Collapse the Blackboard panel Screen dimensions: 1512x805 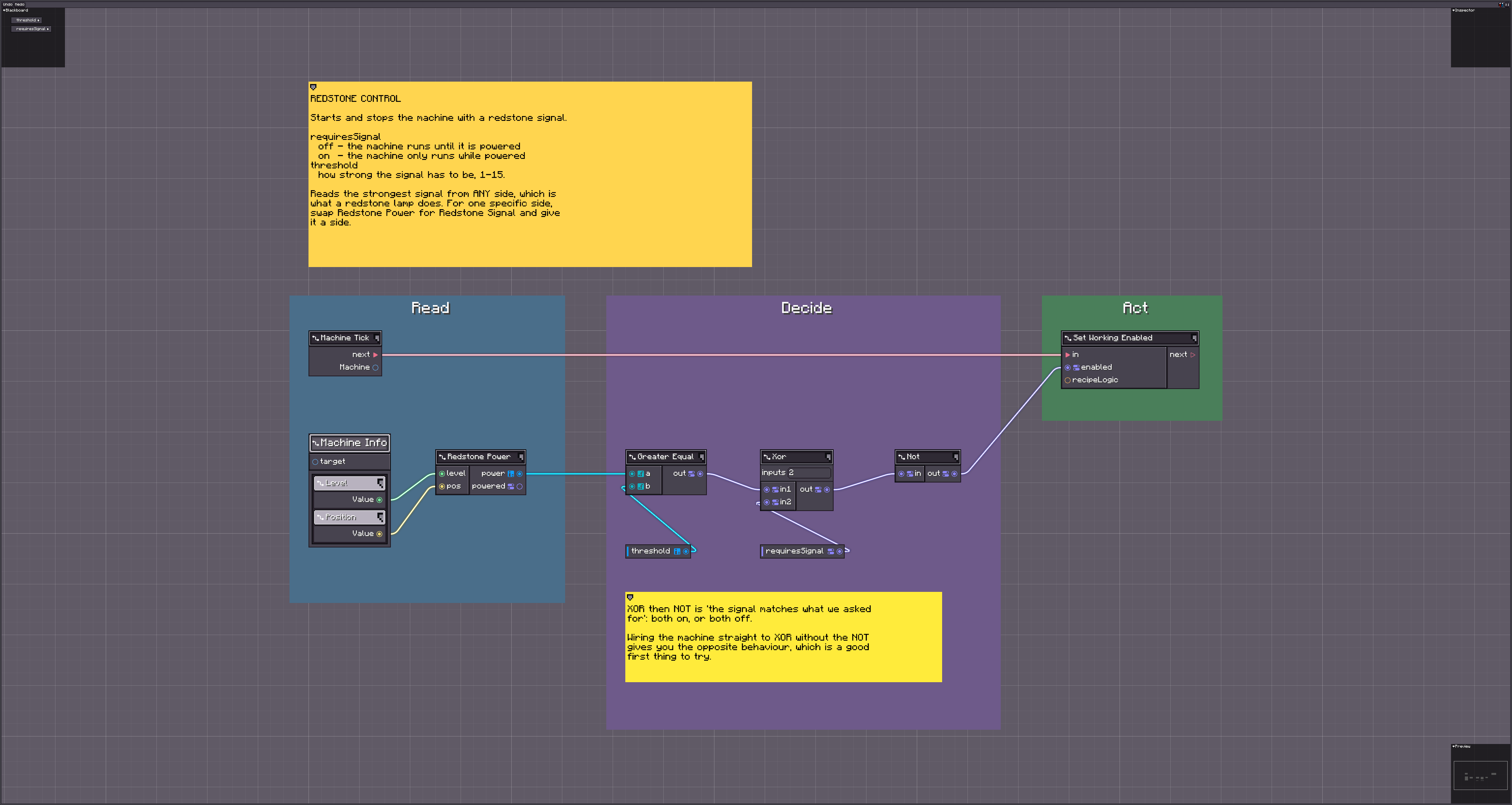[x=4, y=10]
